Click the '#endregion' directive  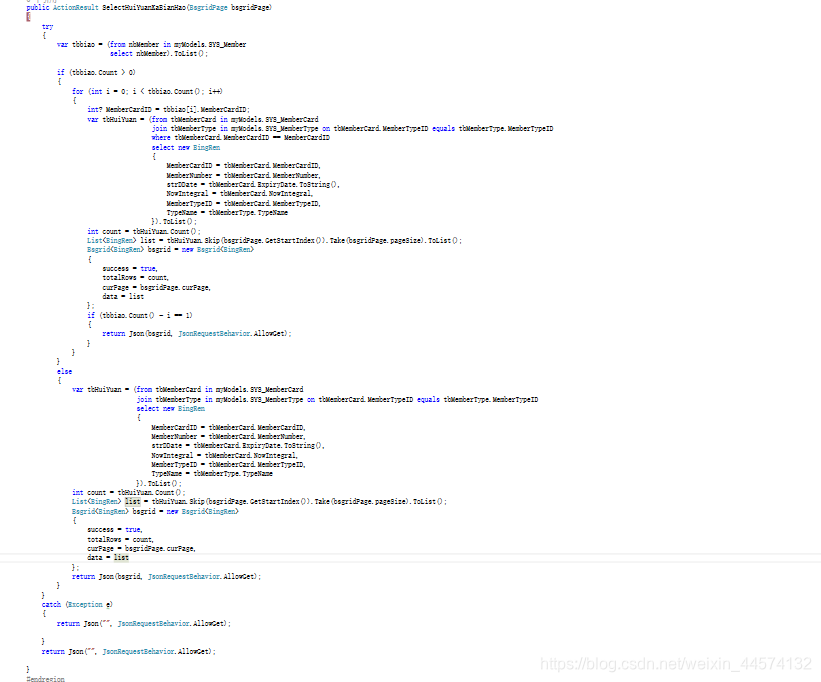(46, 679)
